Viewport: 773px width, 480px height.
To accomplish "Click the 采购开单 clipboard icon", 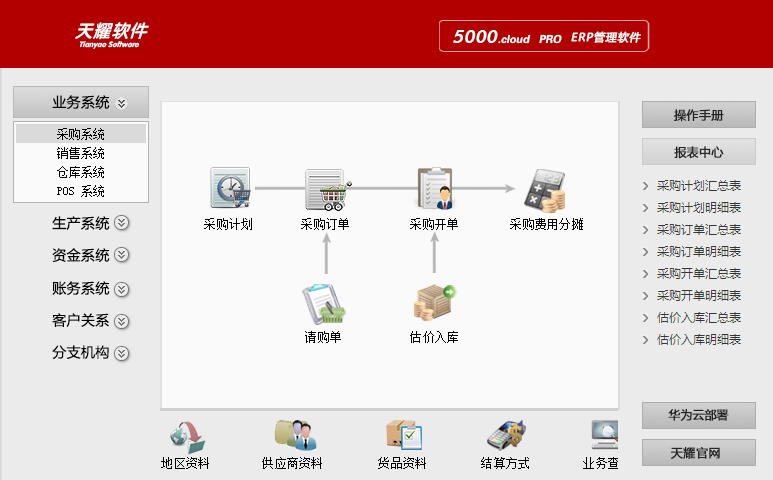I will 434,188.
